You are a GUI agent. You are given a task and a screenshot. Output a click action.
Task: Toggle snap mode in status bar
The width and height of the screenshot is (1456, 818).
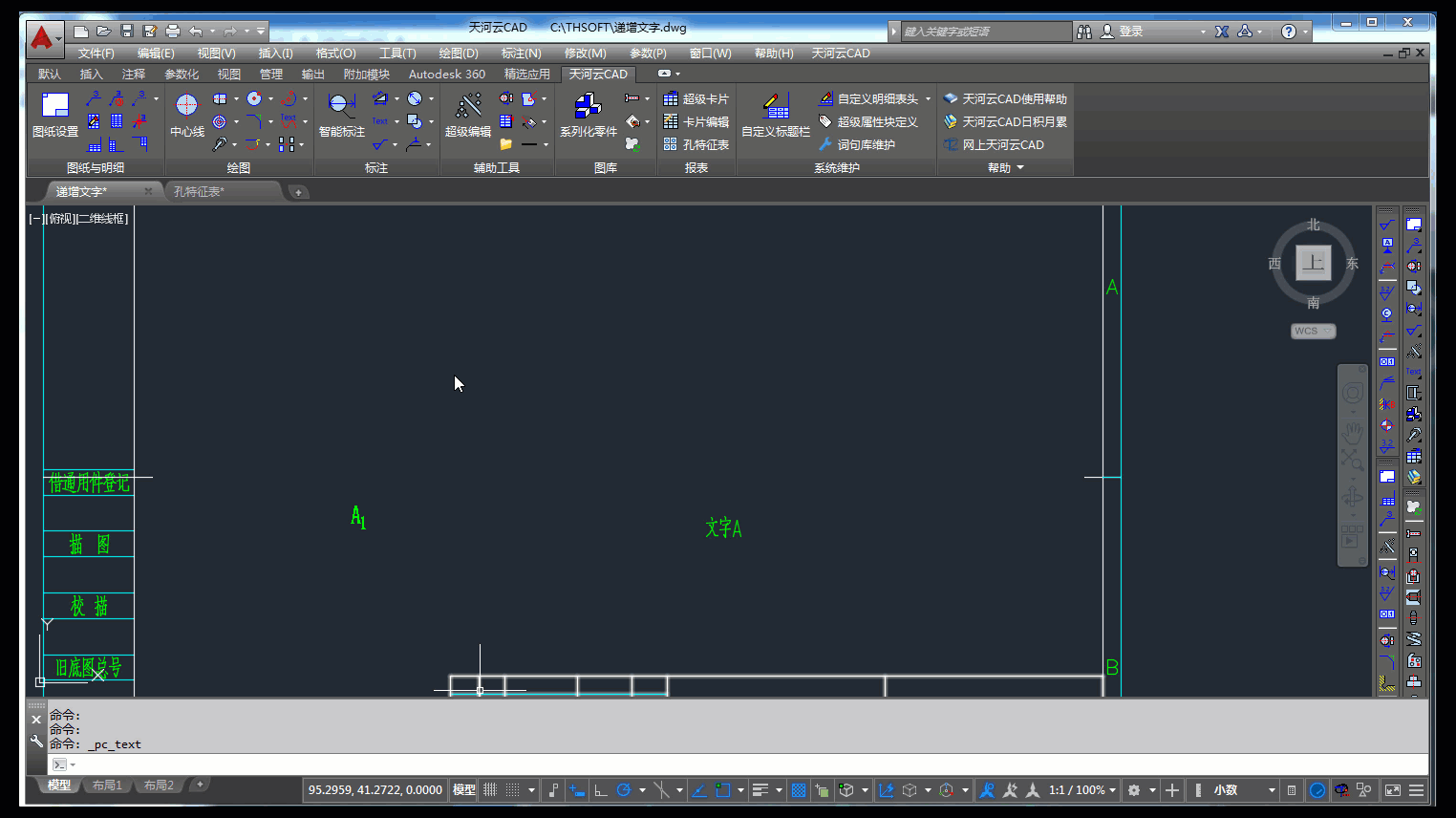512,790
